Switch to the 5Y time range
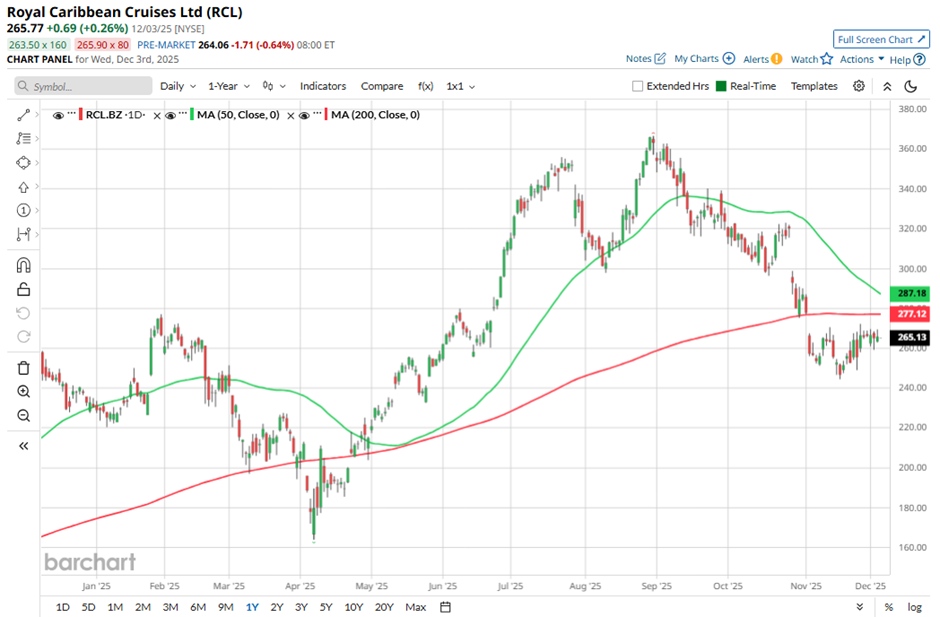The width and height of the screenshot is (940, 617). click(326, 607)
